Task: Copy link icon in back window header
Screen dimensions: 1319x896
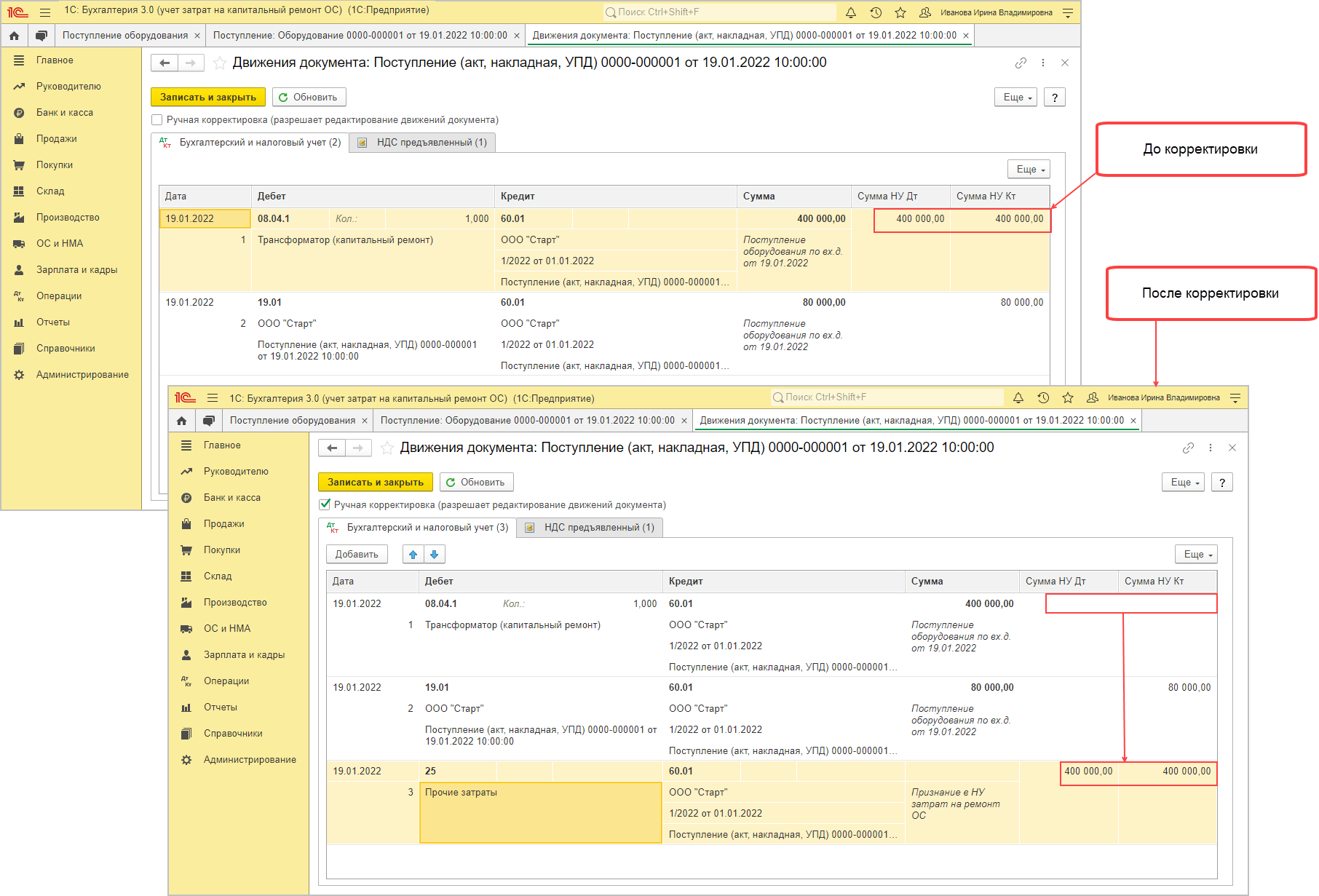Action: [1021, 63]
